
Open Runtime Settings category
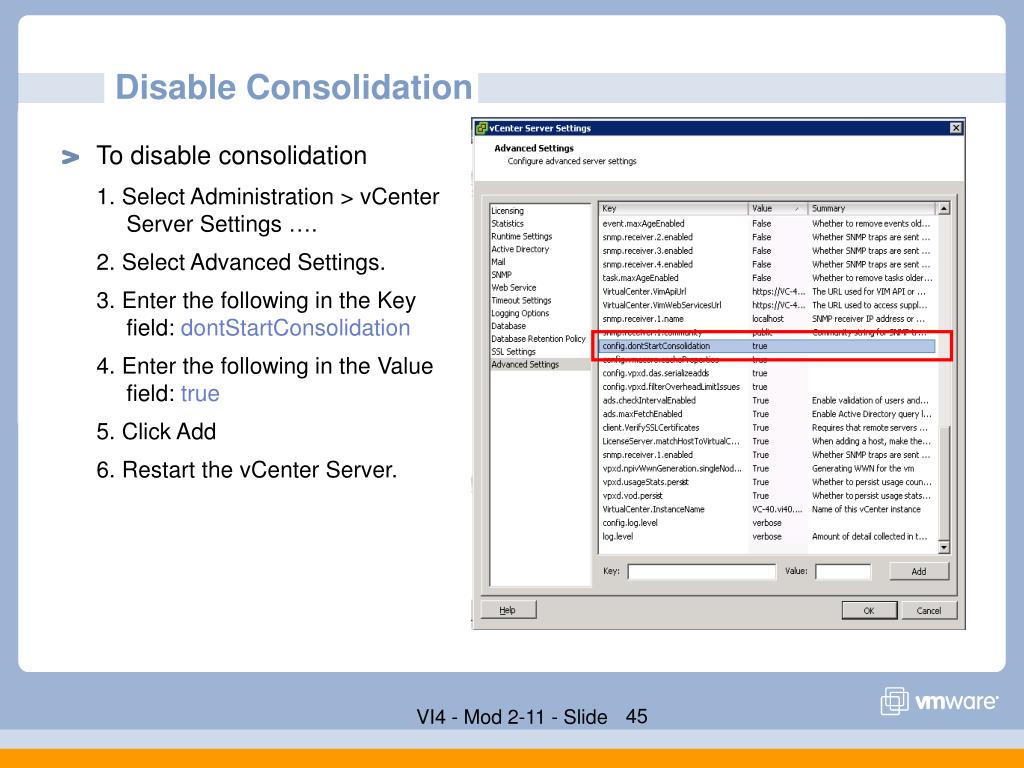click(x=522, y=236)
